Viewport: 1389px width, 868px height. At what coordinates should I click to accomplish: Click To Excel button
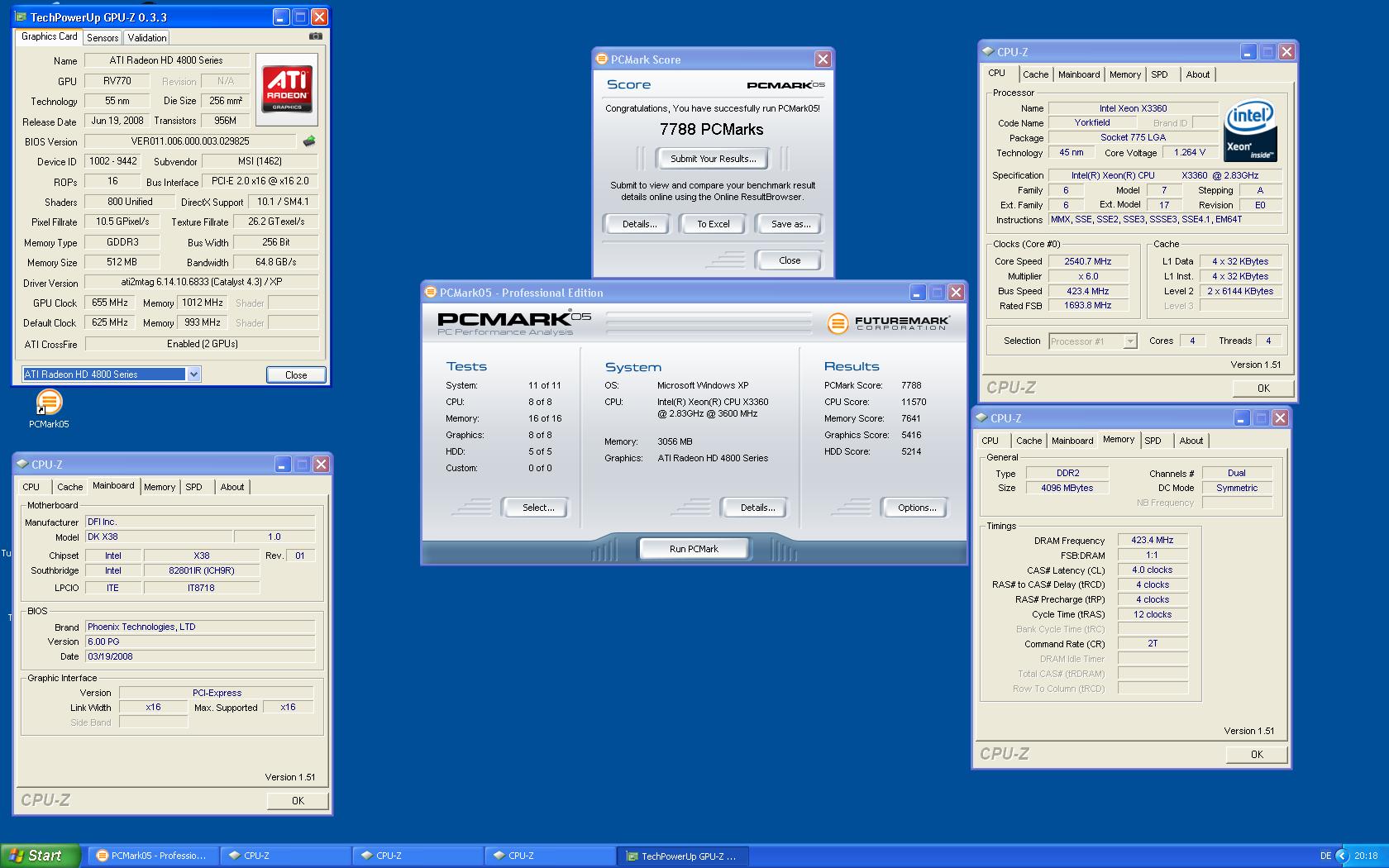point(713,224)
